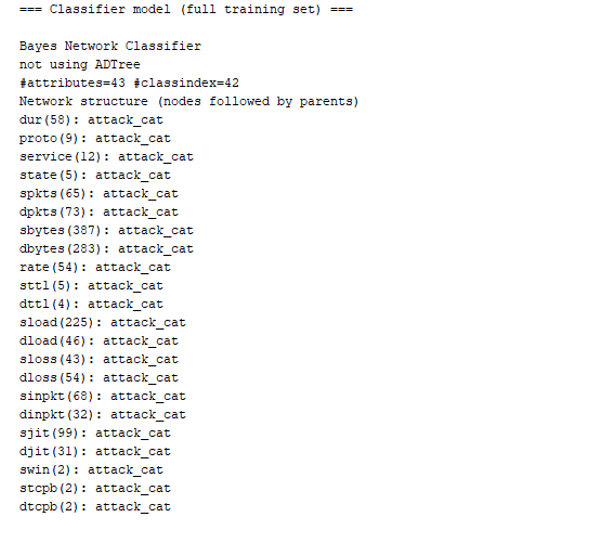The height and width of the screenshot is (535, 602).
Task: Select the sbytes(387) entry
Action: tap(106, 230)
